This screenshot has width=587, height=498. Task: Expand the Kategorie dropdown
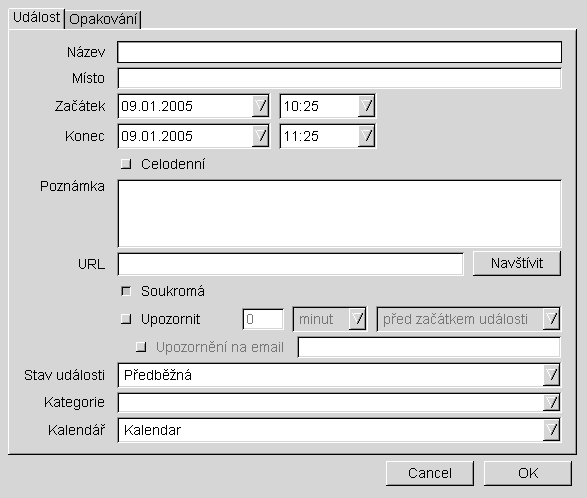(x=551, y=403)
